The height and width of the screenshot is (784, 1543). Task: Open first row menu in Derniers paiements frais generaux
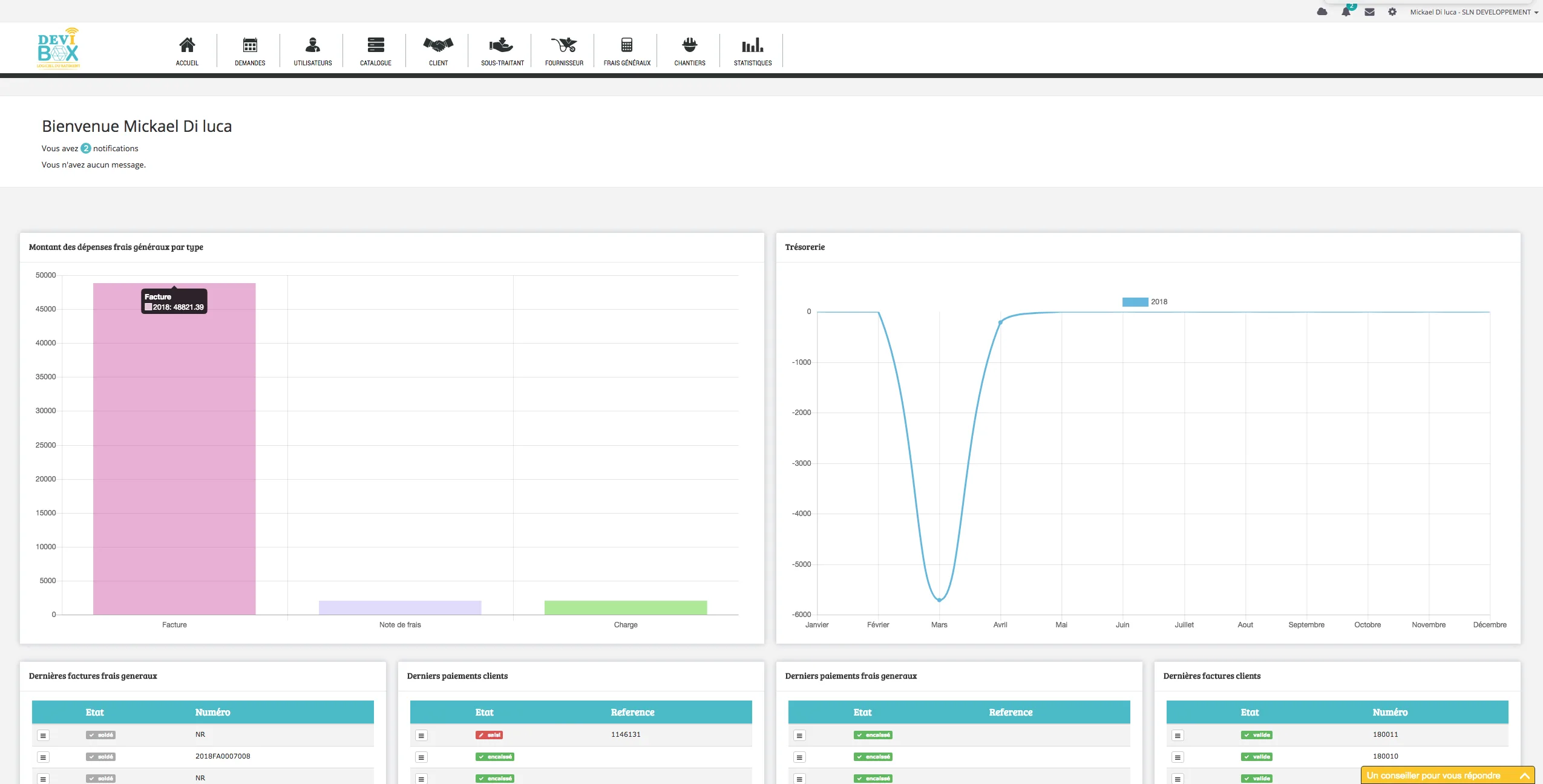point(799,736)
